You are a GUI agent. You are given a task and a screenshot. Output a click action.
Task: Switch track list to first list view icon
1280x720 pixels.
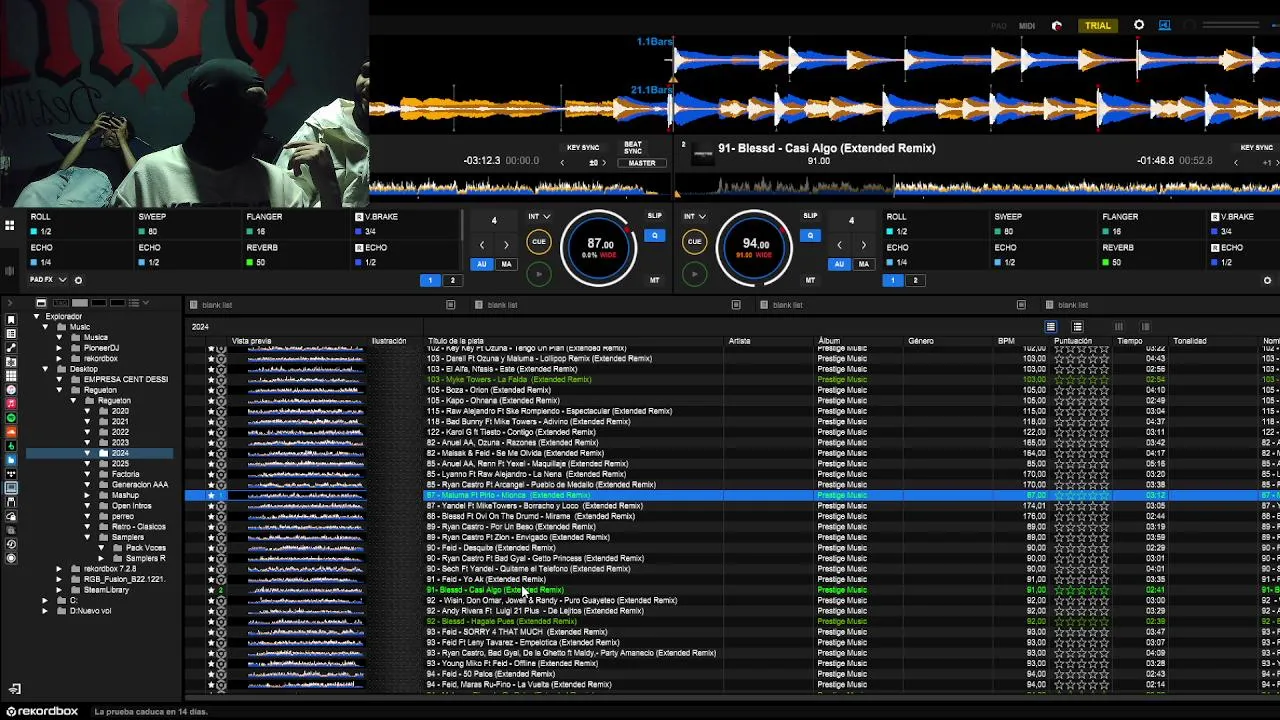[x=1050, y=327]
